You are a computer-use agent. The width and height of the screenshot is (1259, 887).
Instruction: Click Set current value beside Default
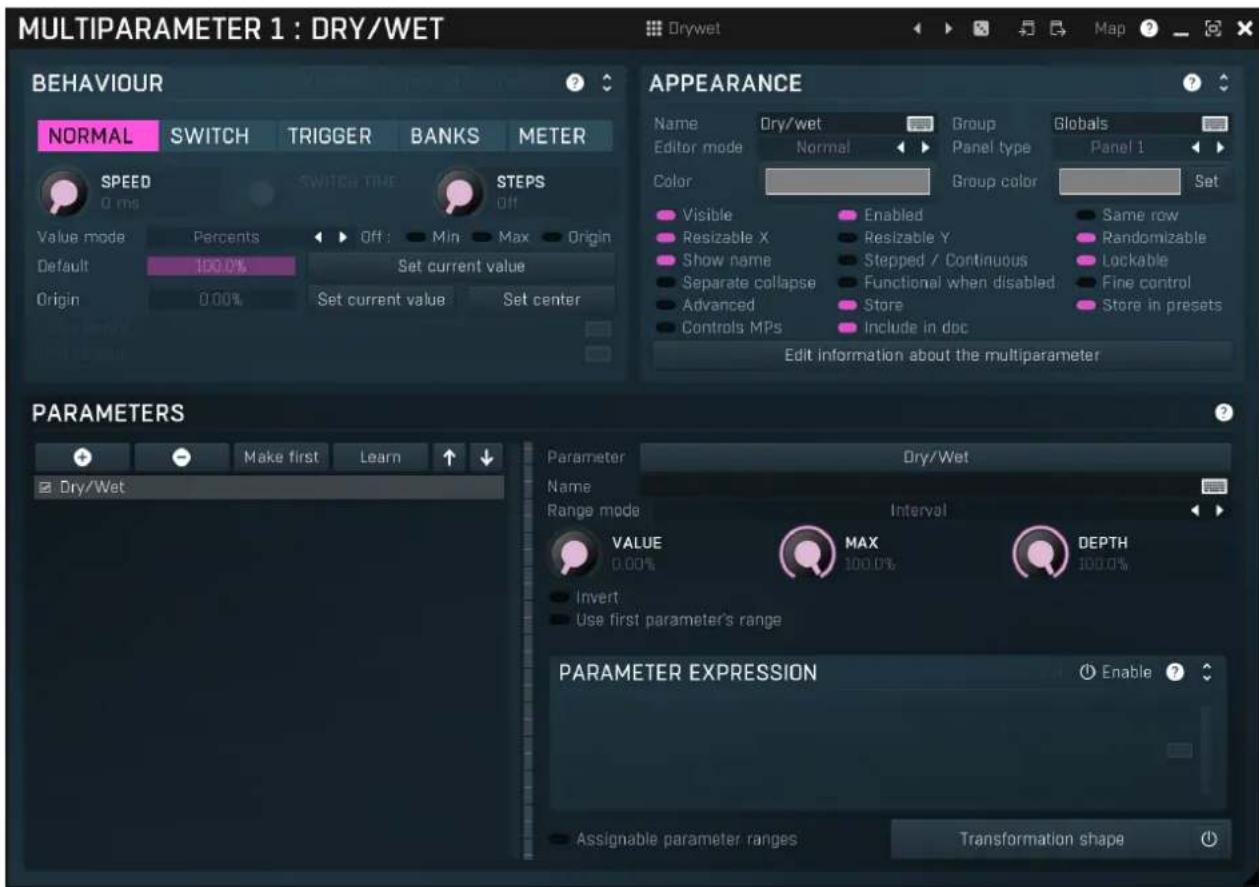click(x=461, y=266)
